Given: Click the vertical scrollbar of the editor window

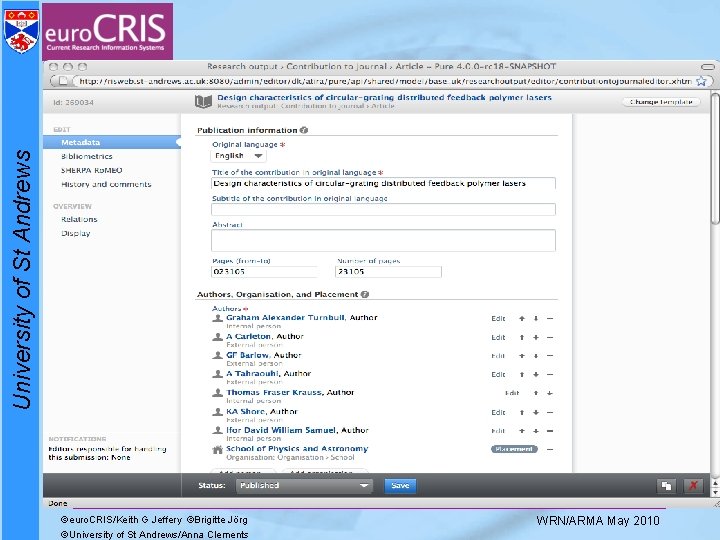Looking at the screenshot, I should (715, 158).
